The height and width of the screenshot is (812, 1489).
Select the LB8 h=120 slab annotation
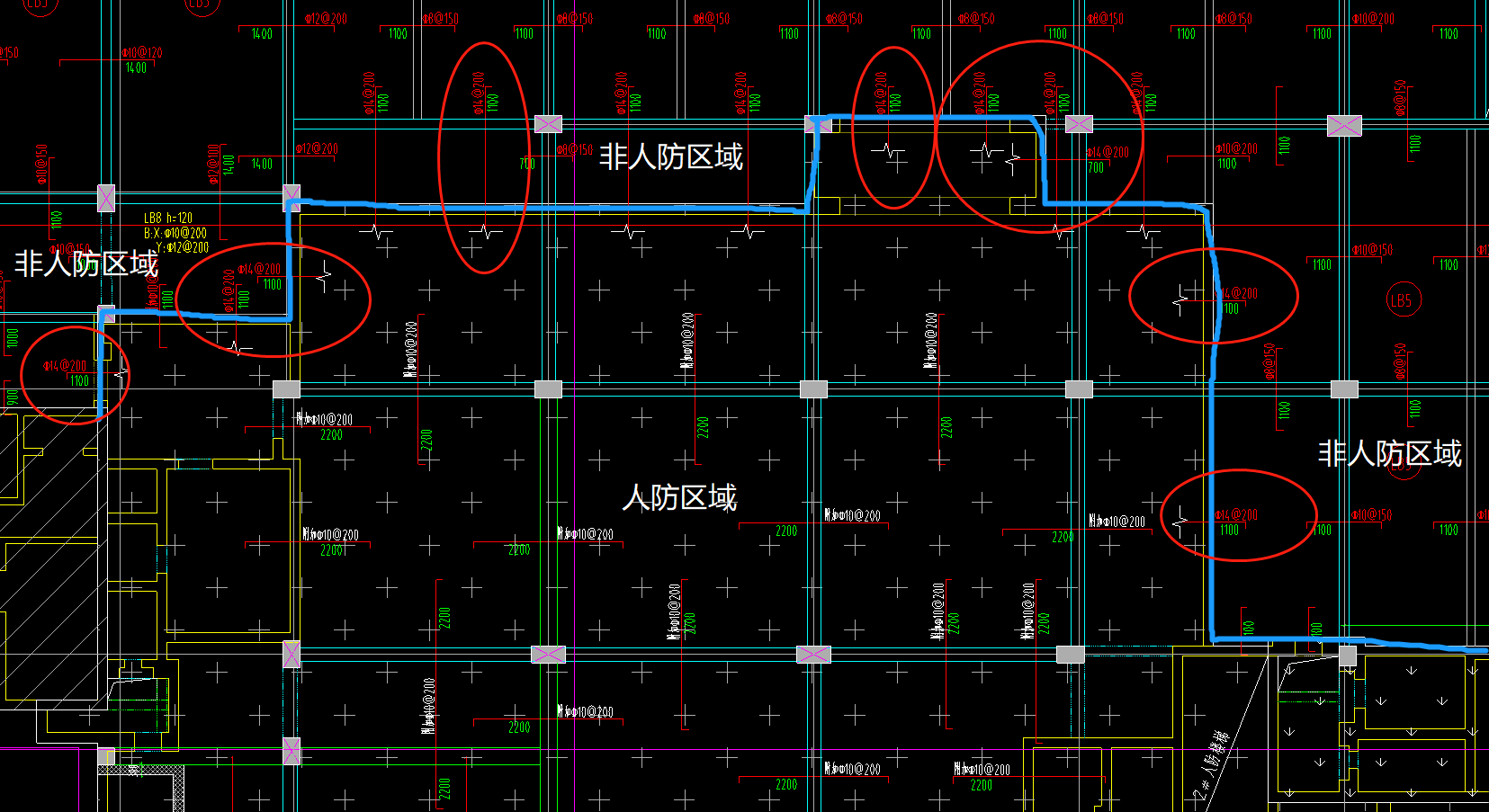(x=168, y=218)
